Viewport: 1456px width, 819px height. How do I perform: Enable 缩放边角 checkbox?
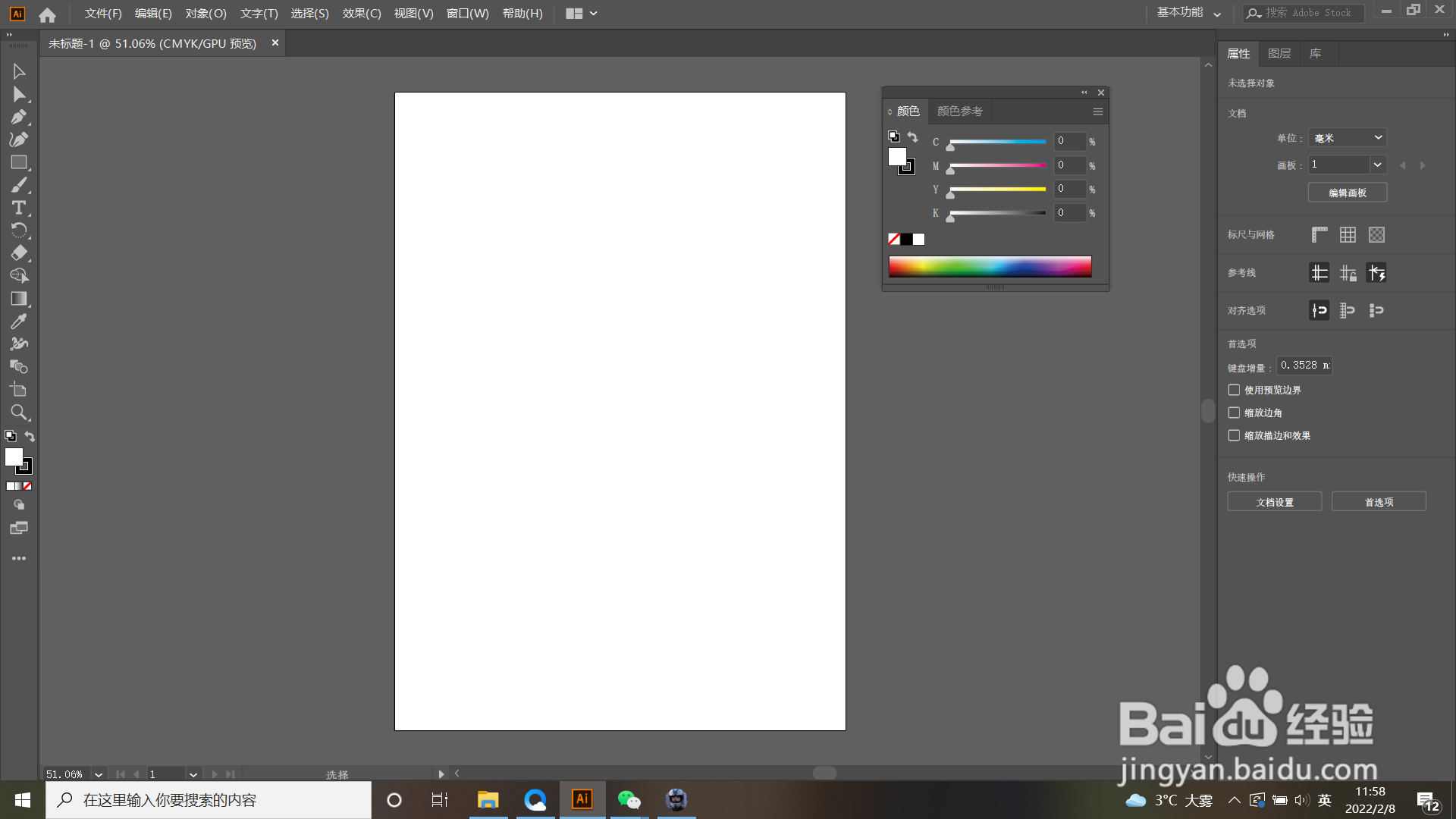tap(1234, 413)
